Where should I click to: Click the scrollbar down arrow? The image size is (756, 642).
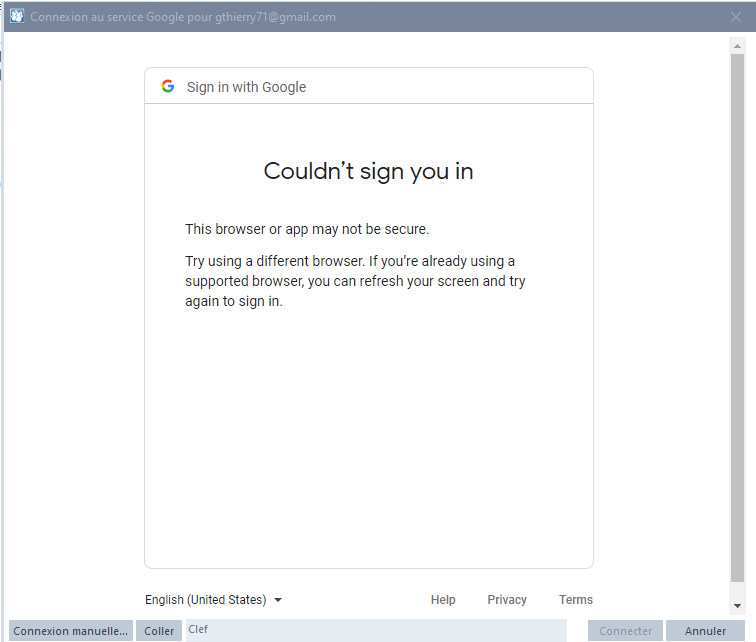pyautogui.click(x=737, y=606)
